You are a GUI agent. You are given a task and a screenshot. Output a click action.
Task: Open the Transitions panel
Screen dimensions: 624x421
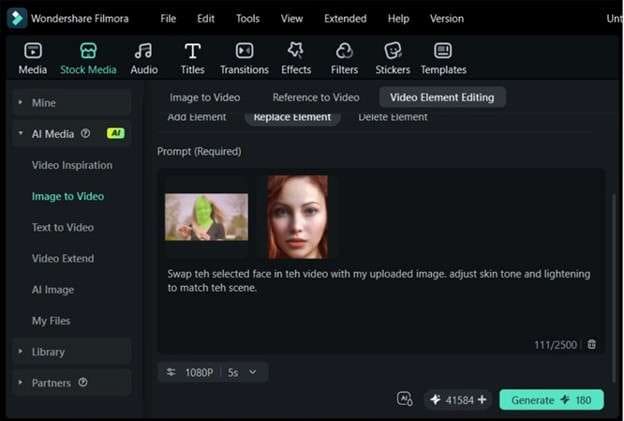coord(244,58)
